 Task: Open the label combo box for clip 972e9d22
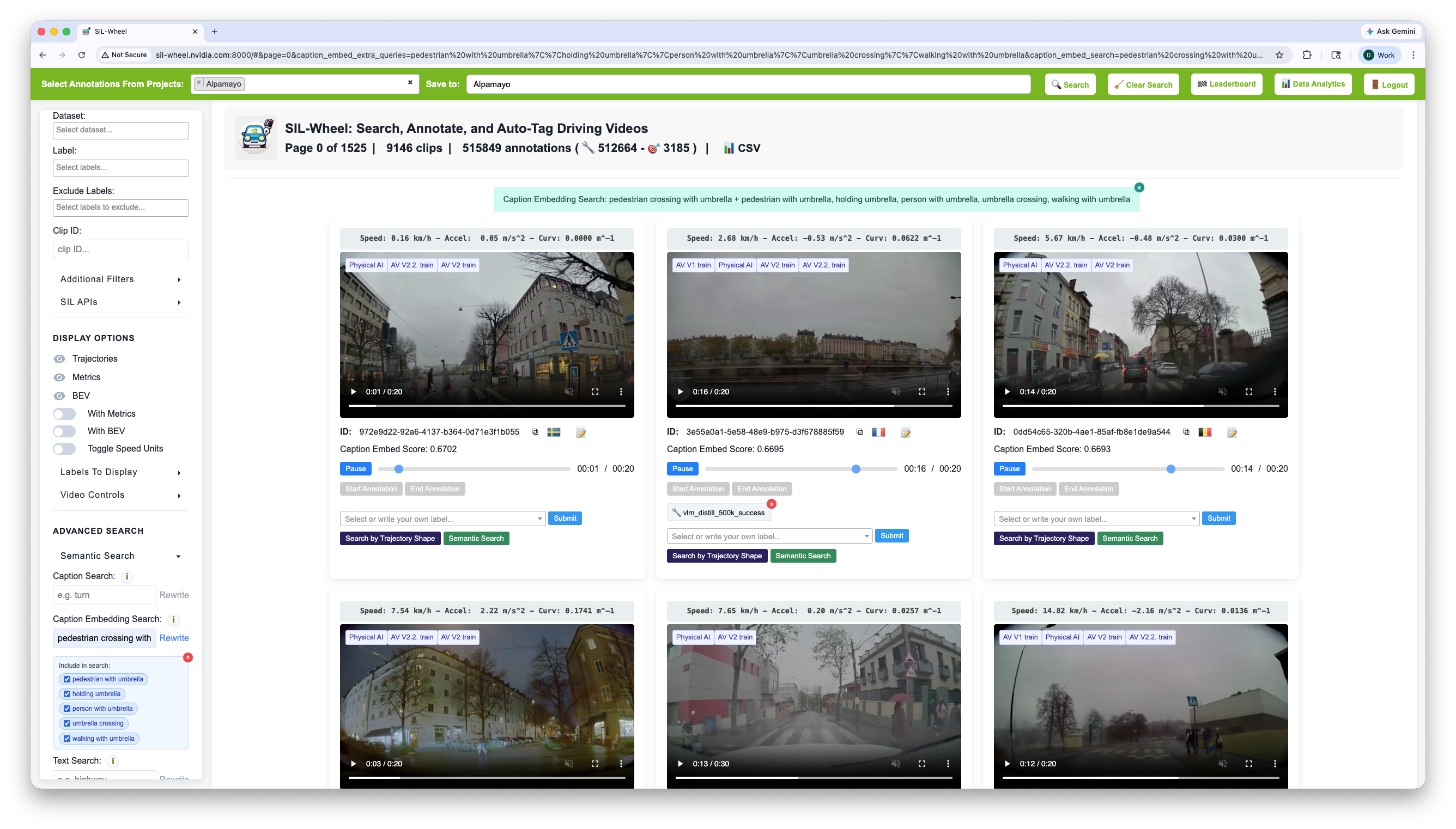(442, 519)
